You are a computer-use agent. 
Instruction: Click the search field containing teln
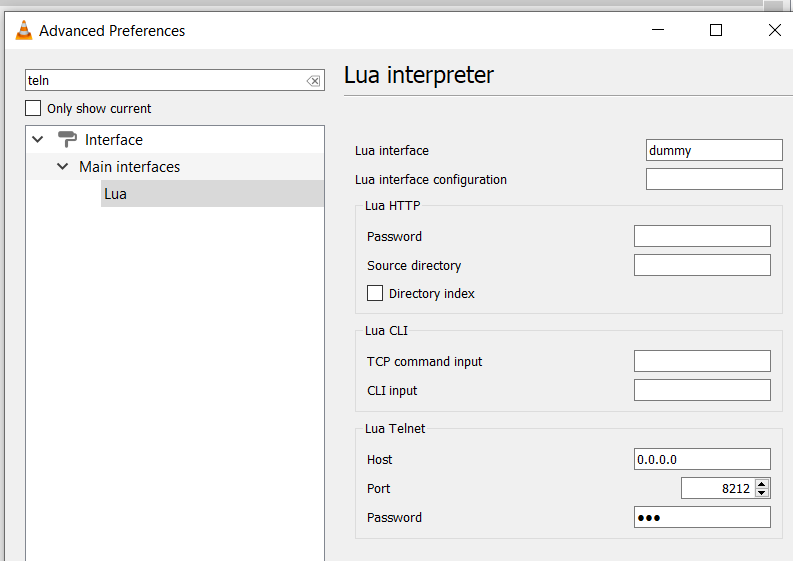[174, 80]
